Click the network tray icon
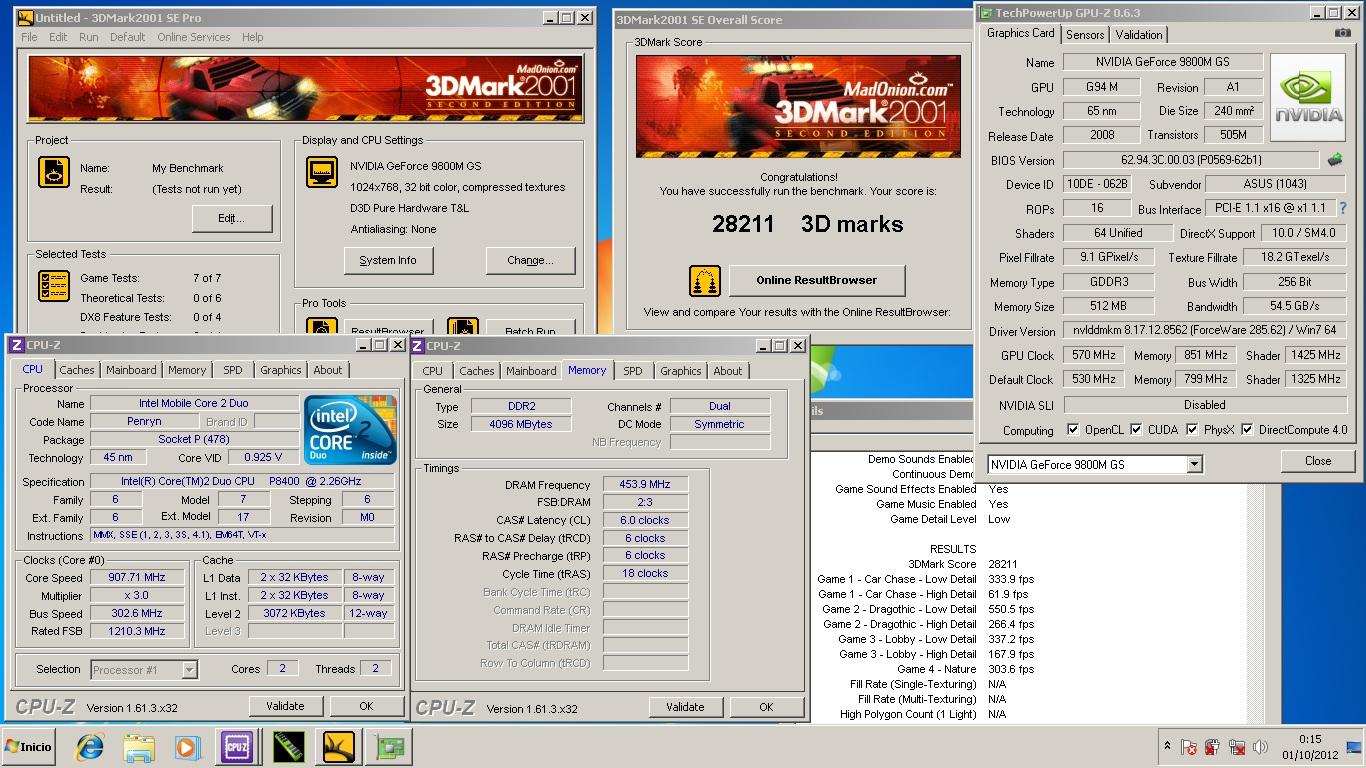This screenshot has width=1366, height=768. [x=1236, y=747]
